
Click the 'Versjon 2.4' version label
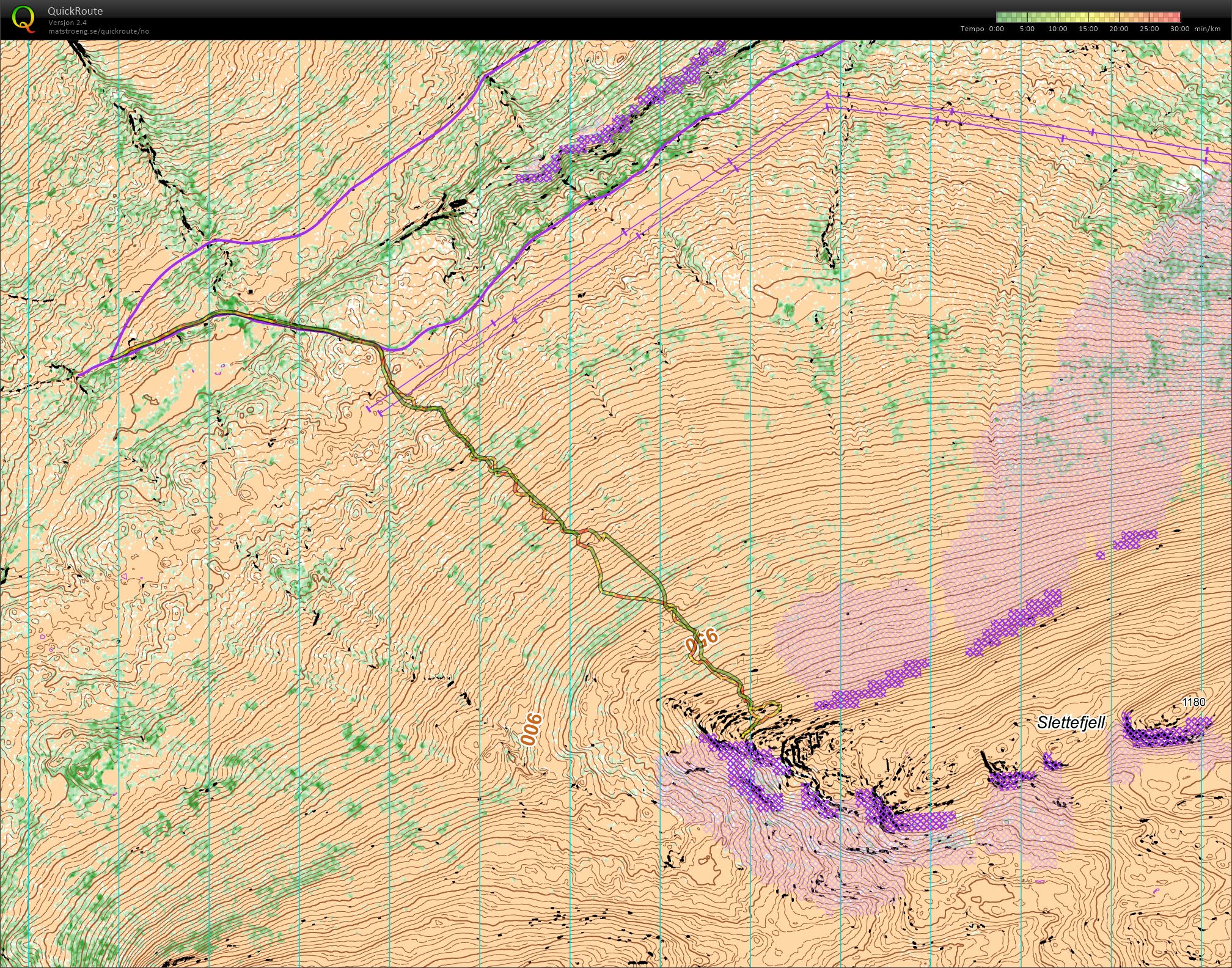tap(67, 23)
